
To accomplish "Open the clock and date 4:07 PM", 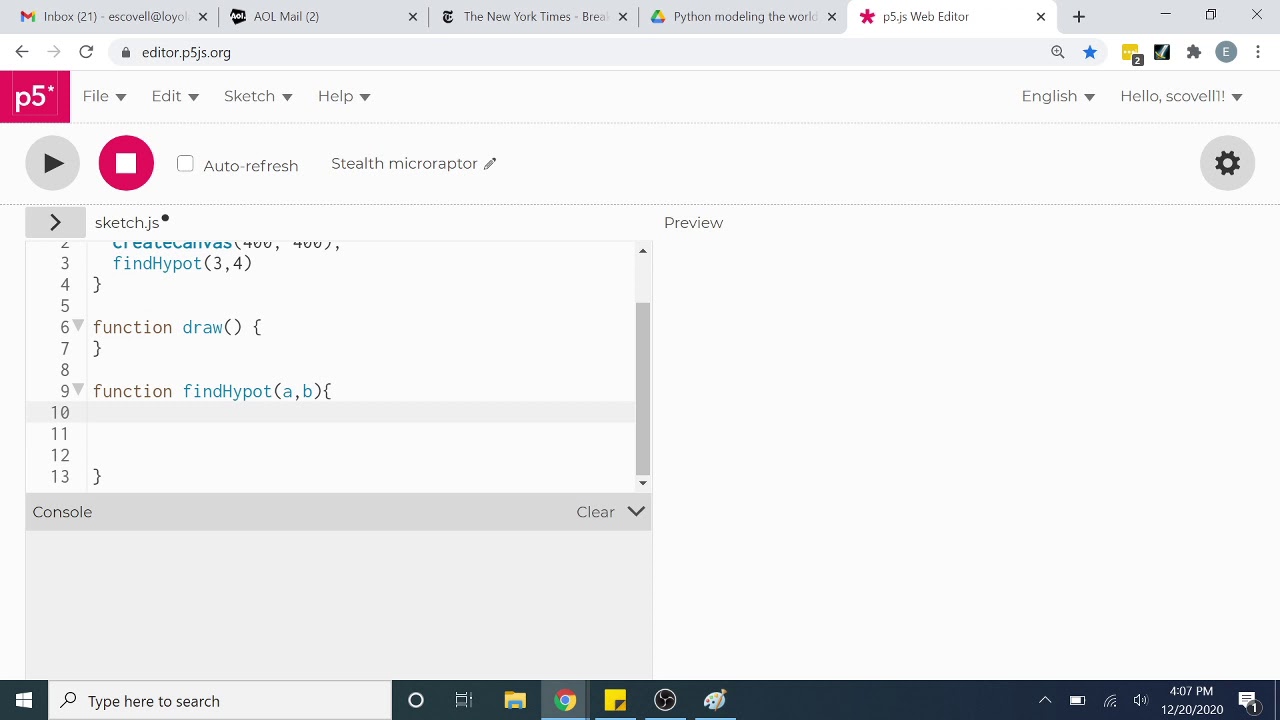I will (1191, 700).
